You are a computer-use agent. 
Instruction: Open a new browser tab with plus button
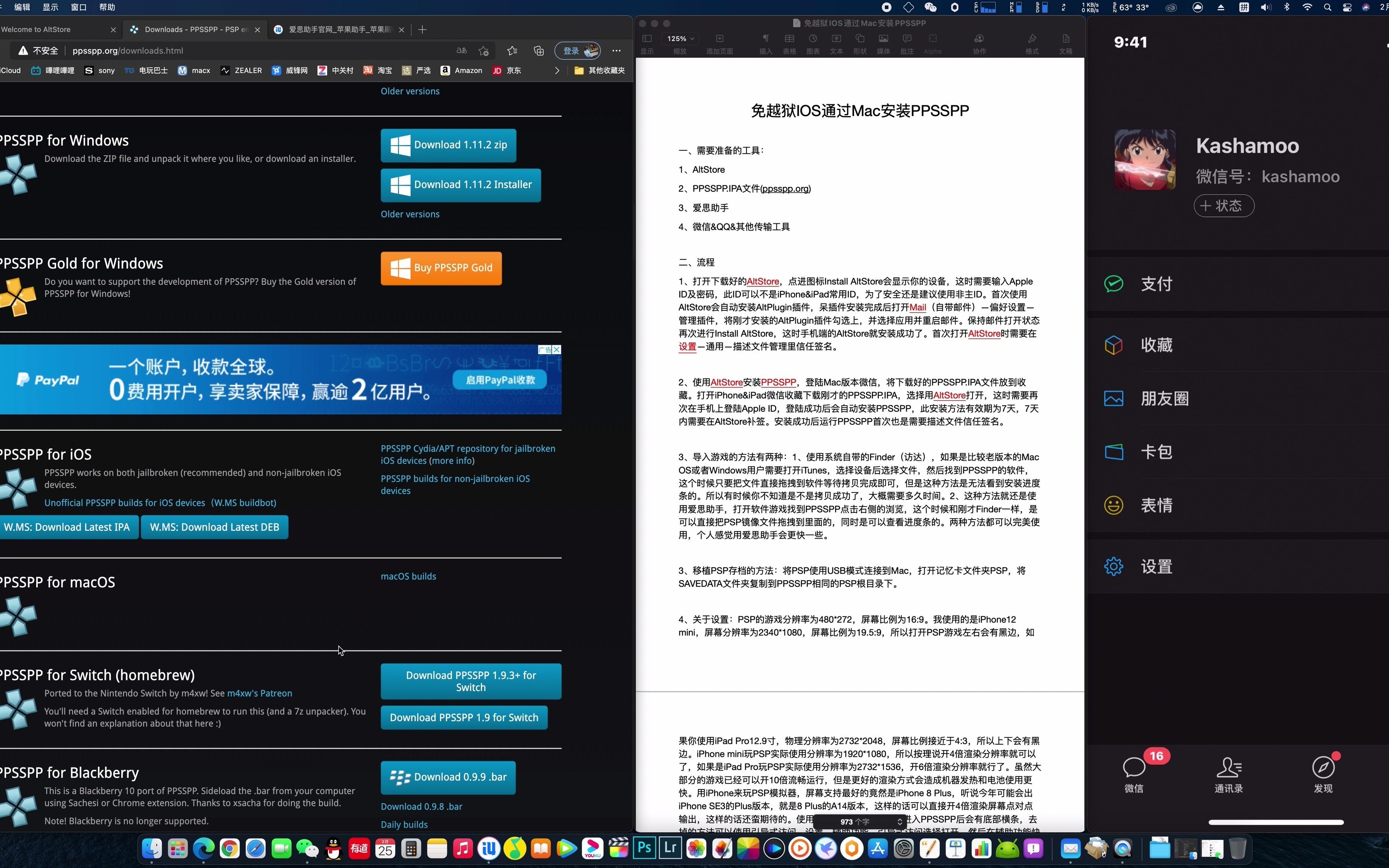(422, 29)
